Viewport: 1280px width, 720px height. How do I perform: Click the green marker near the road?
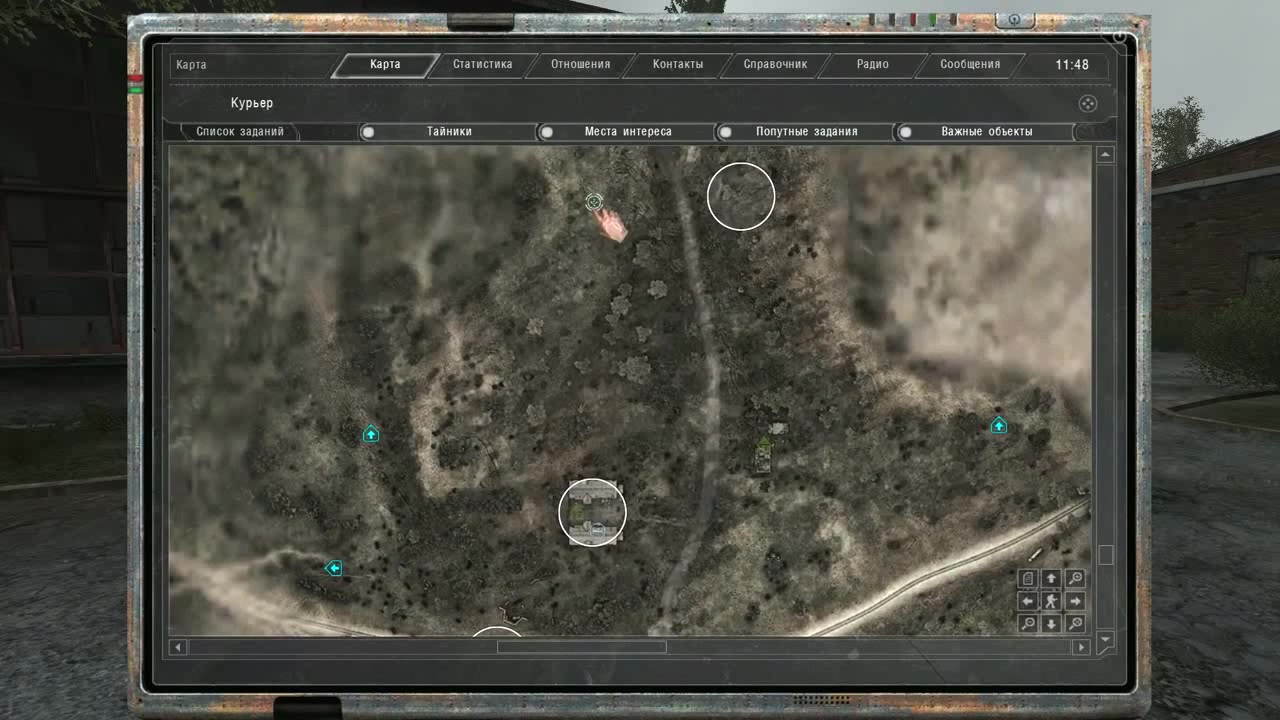point(764,445)
